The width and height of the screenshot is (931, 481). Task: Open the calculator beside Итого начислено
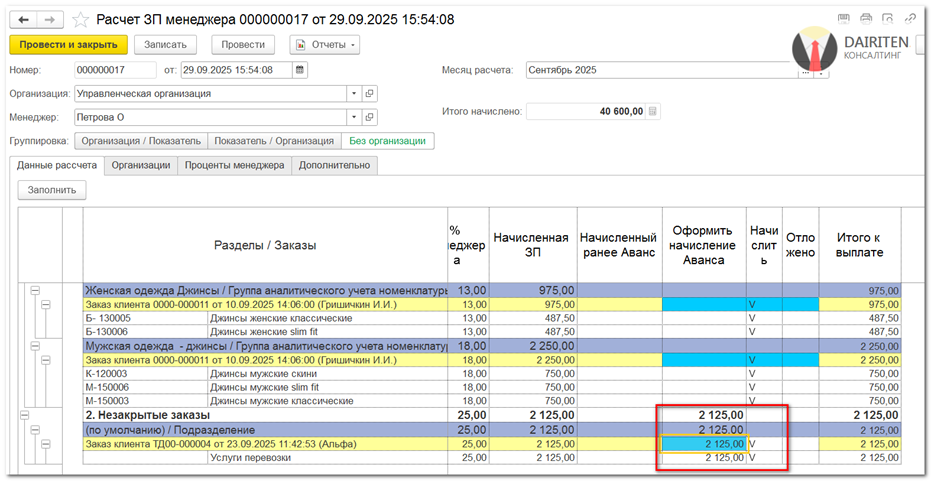pyautogui.click(x=653, y=111)
